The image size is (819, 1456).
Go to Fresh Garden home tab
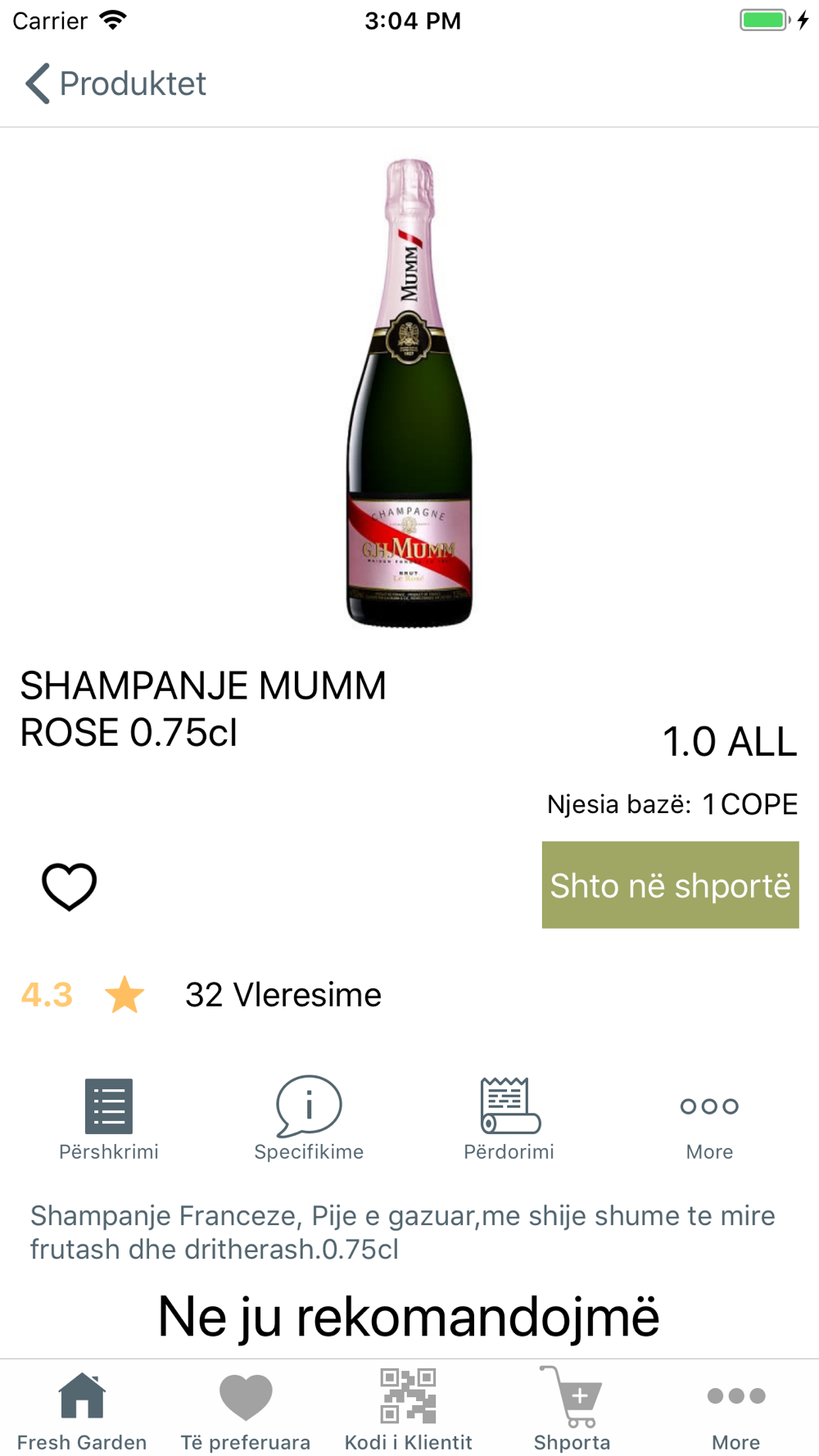82,1409
